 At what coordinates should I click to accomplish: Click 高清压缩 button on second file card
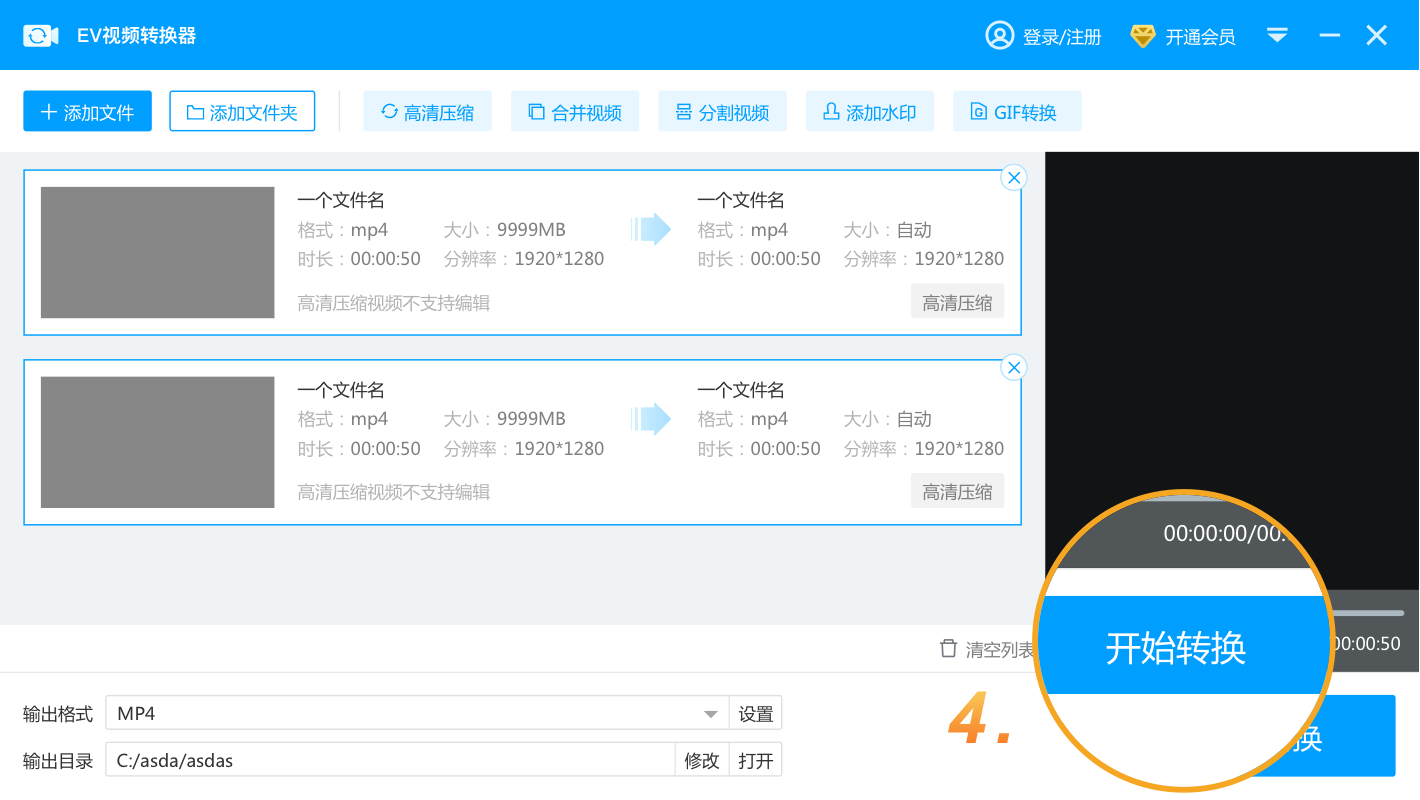click(957, 491)
